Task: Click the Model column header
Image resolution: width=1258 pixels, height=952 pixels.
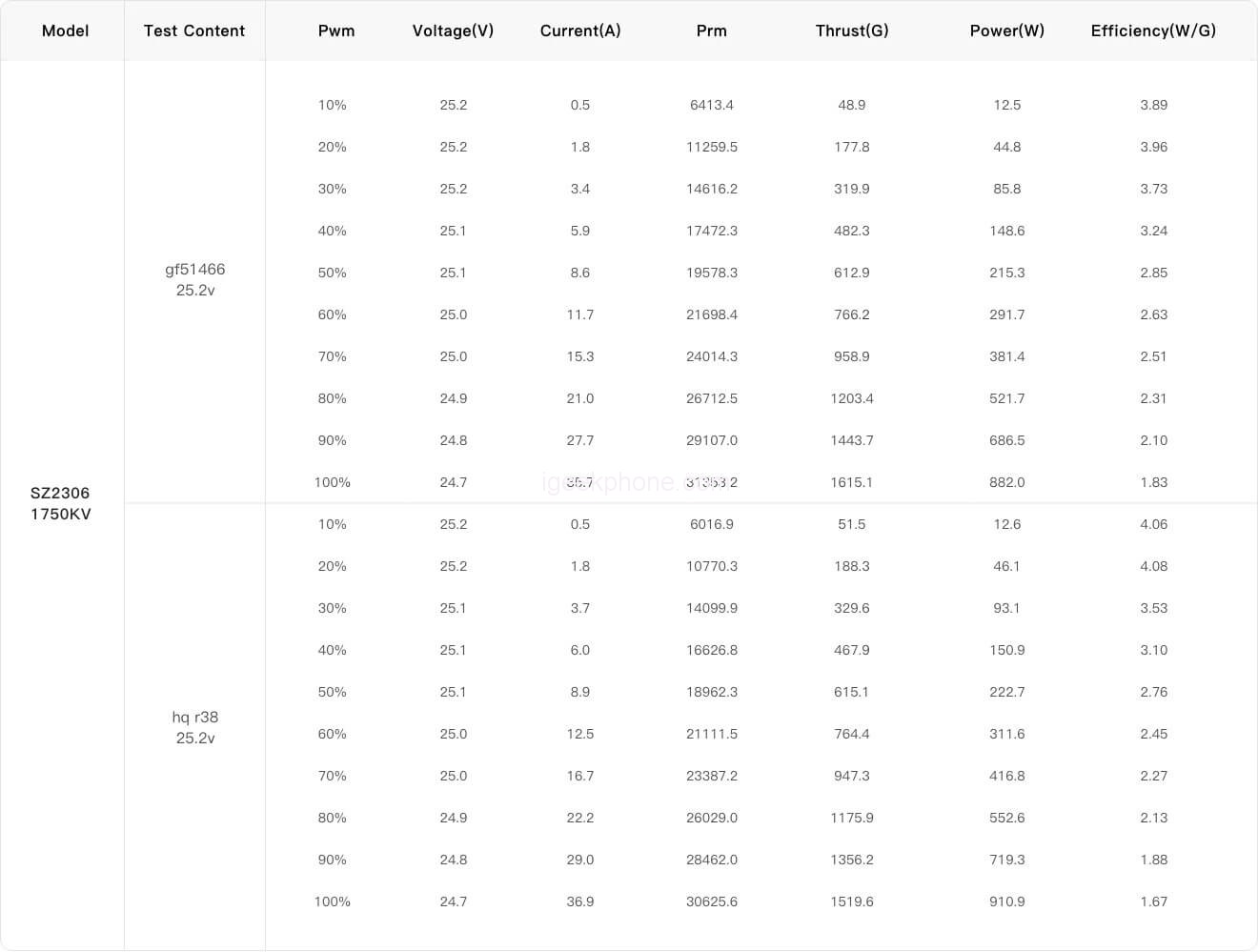Action: pos(65,30)
